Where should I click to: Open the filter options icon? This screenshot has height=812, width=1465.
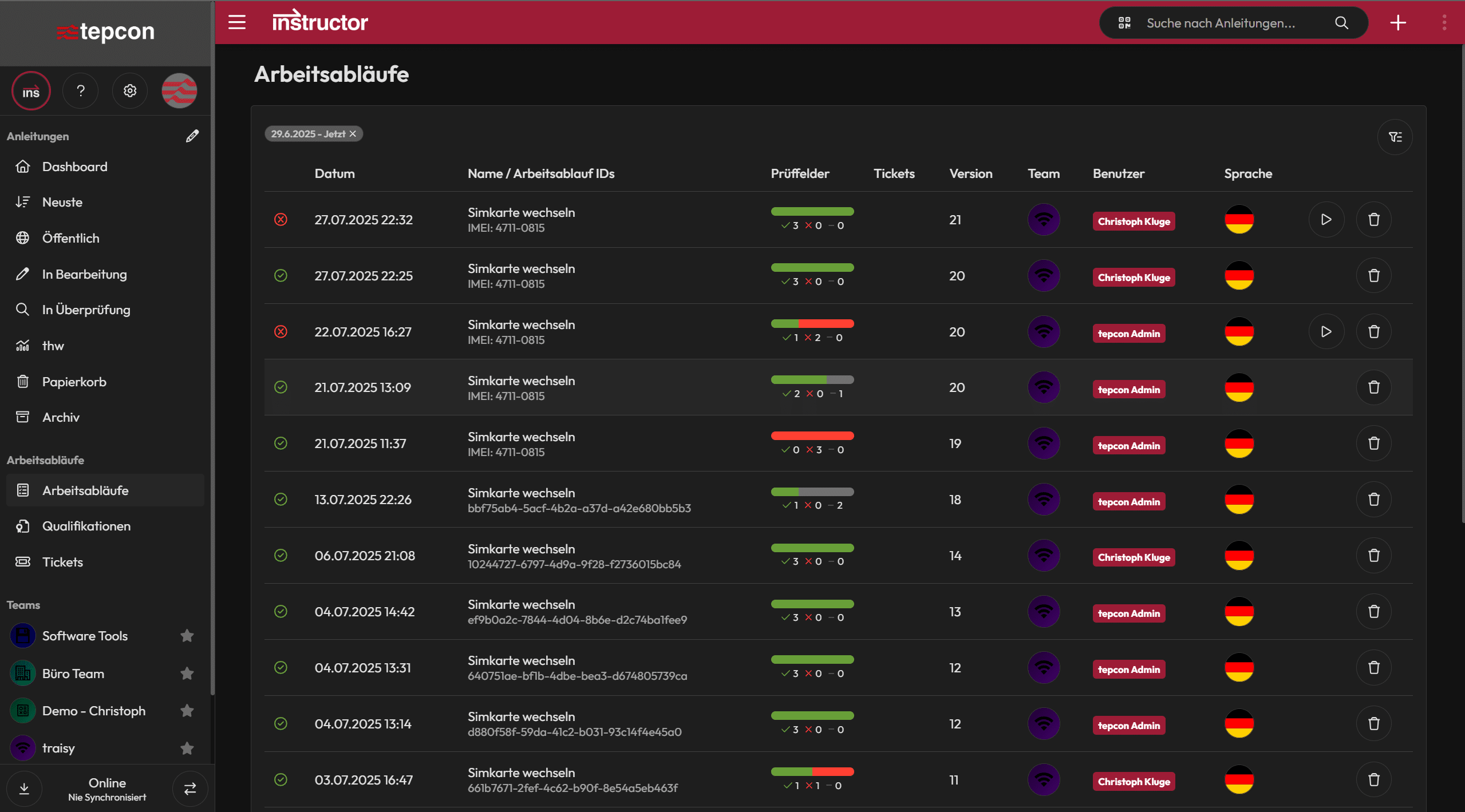[x=1395, y=137]
